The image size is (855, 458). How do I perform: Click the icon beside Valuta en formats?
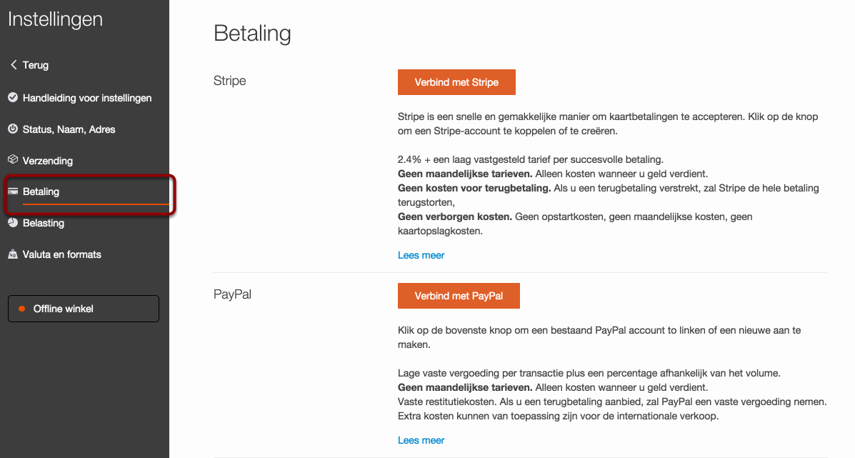click(13, 254)
